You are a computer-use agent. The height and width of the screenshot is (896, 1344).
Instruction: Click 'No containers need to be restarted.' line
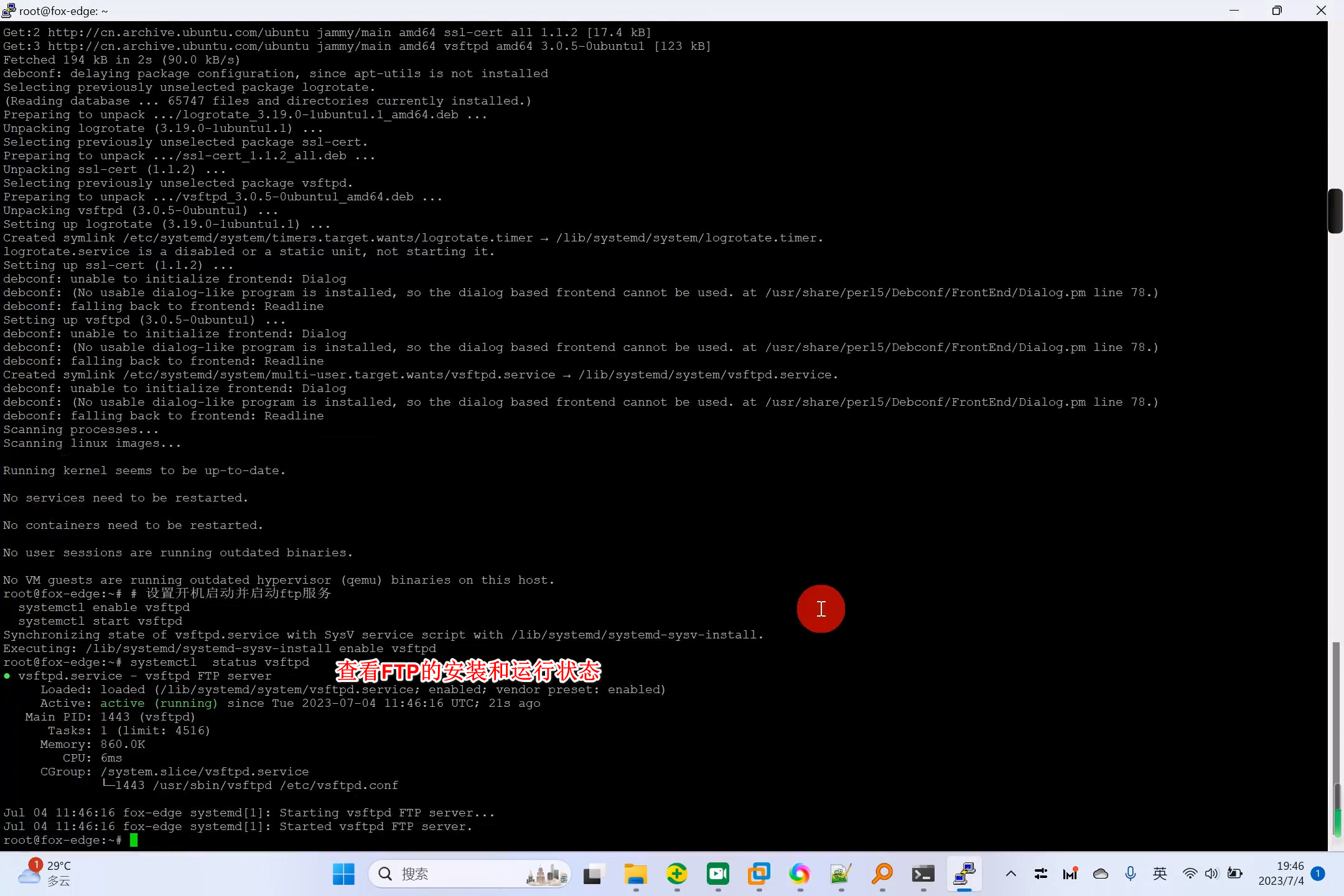(x=133, y=526)
